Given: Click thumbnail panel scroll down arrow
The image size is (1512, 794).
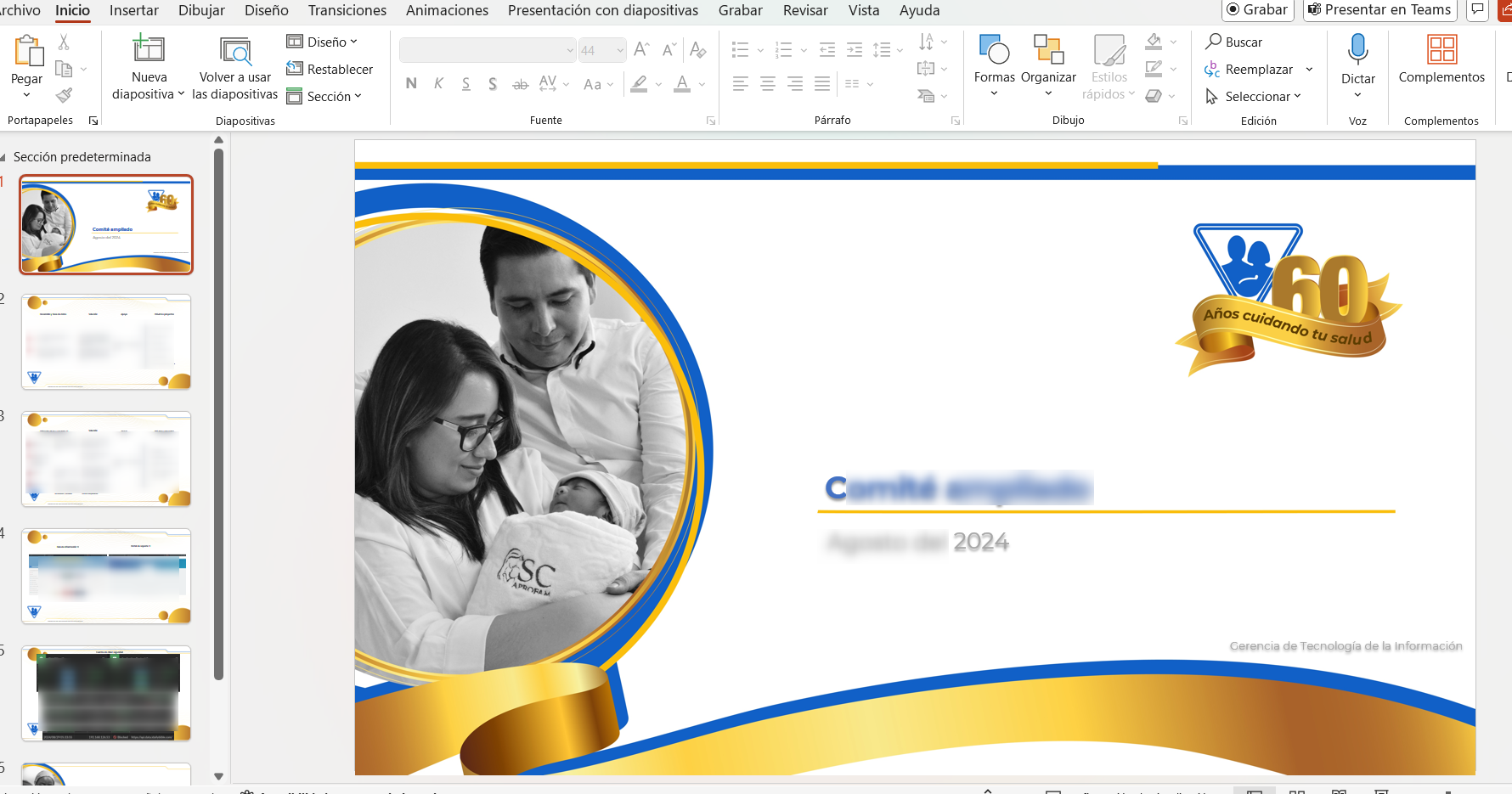Looking at the screenshot, I should (218, 776).
